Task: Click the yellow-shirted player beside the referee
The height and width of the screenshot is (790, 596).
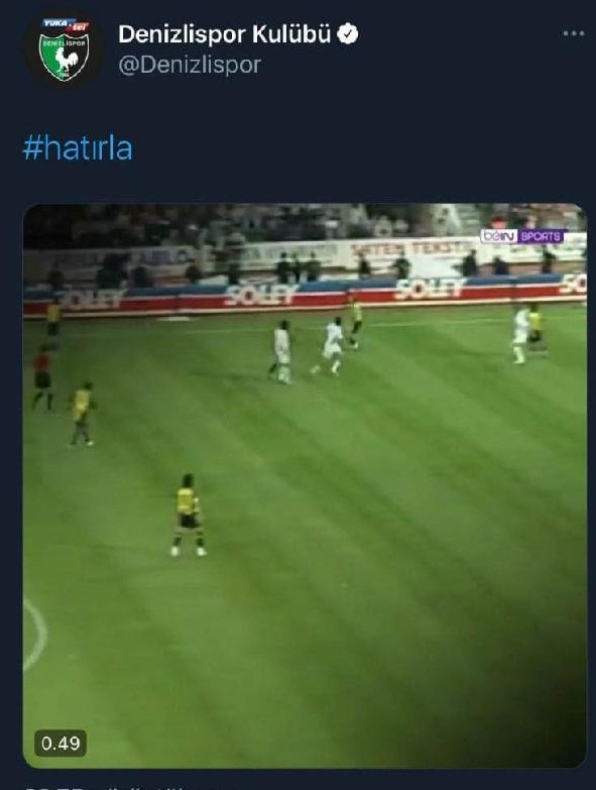Action: pos(82,414)
